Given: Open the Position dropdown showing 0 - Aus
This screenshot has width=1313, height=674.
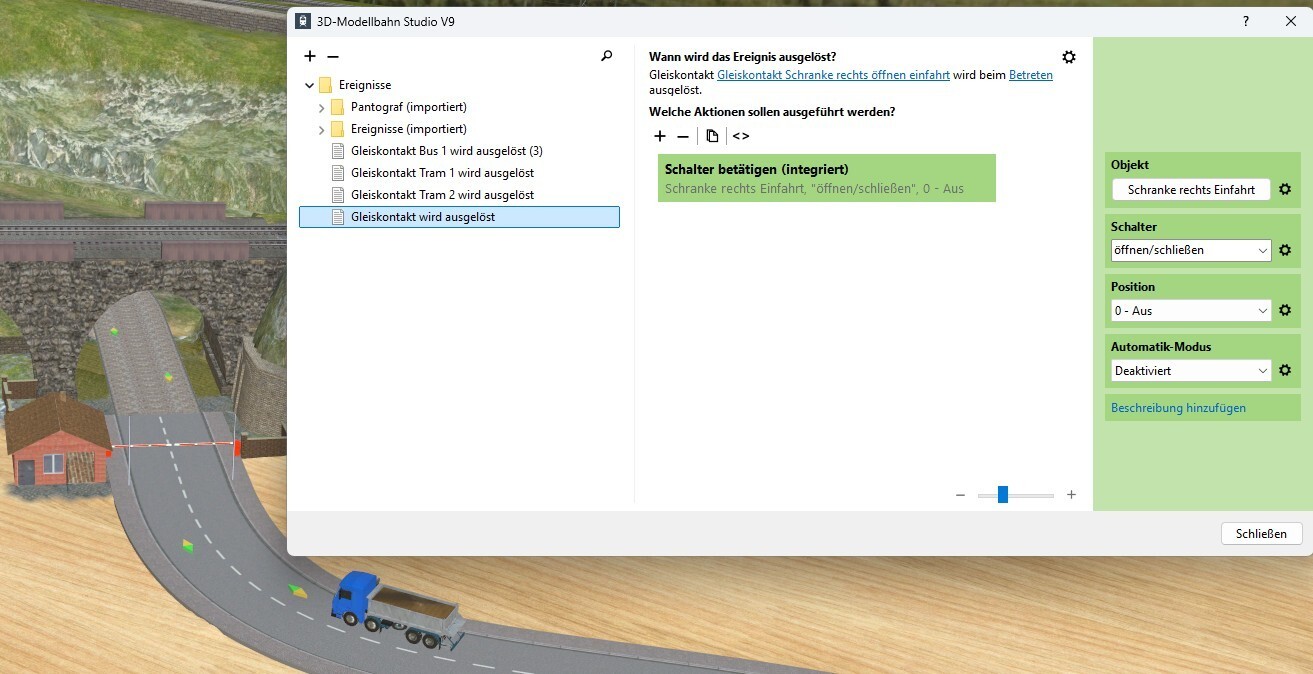Looking at the screenshot, I should 1191,310.
